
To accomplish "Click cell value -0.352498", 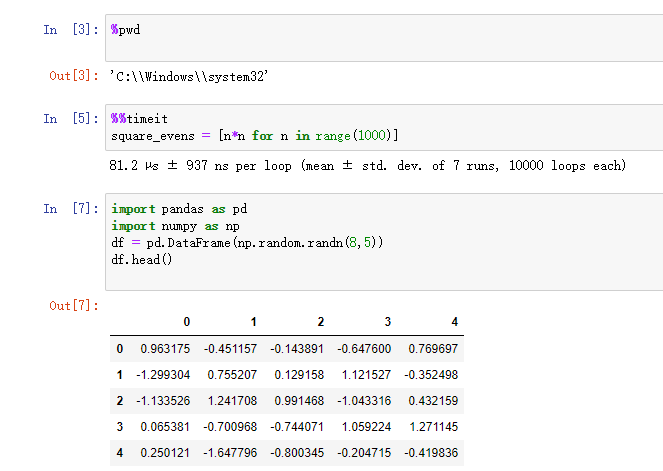I will [x=431, y=375].
